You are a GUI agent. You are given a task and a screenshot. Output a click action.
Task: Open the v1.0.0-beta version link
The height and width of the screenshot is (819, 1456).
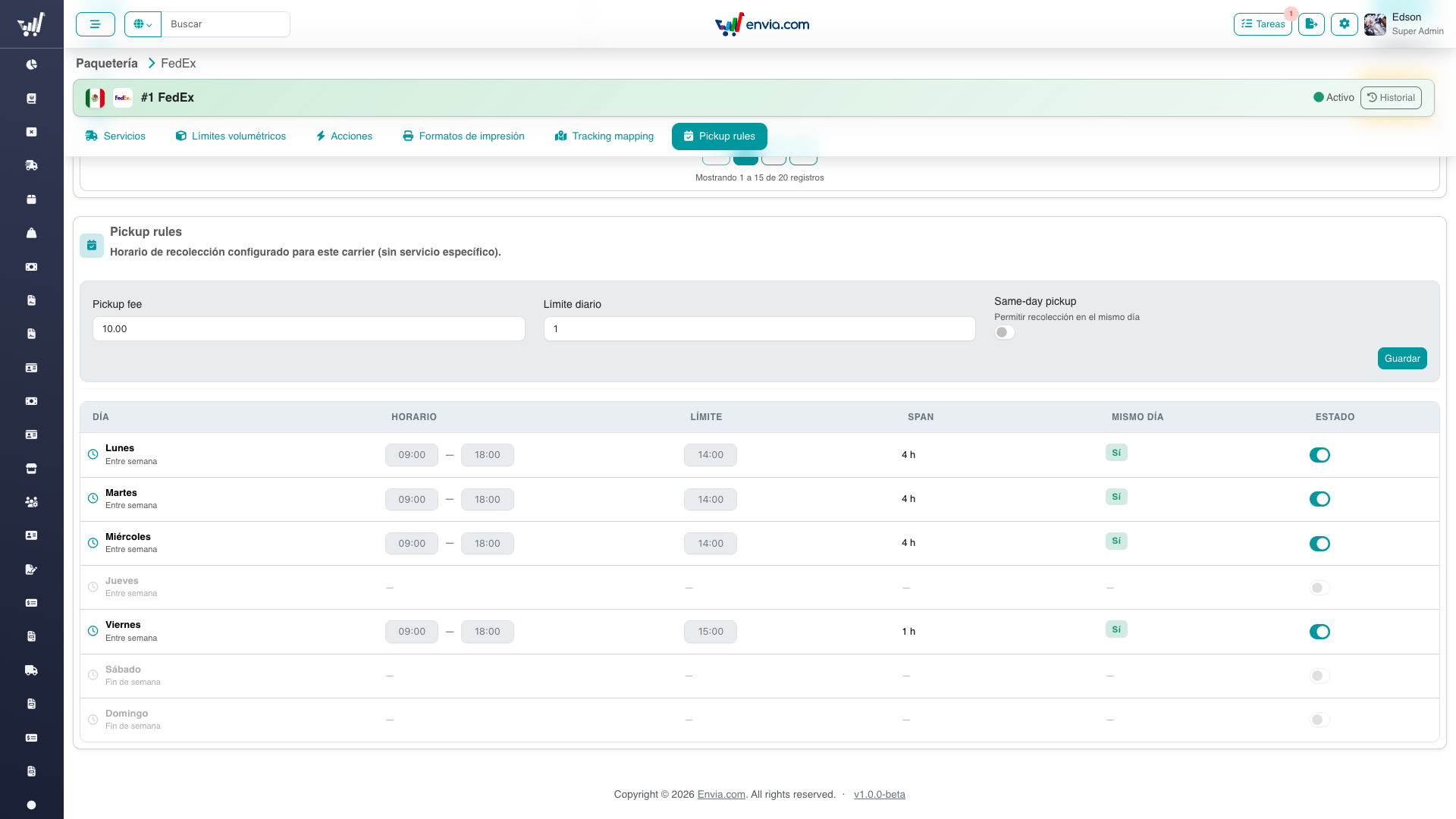point(880,795)
